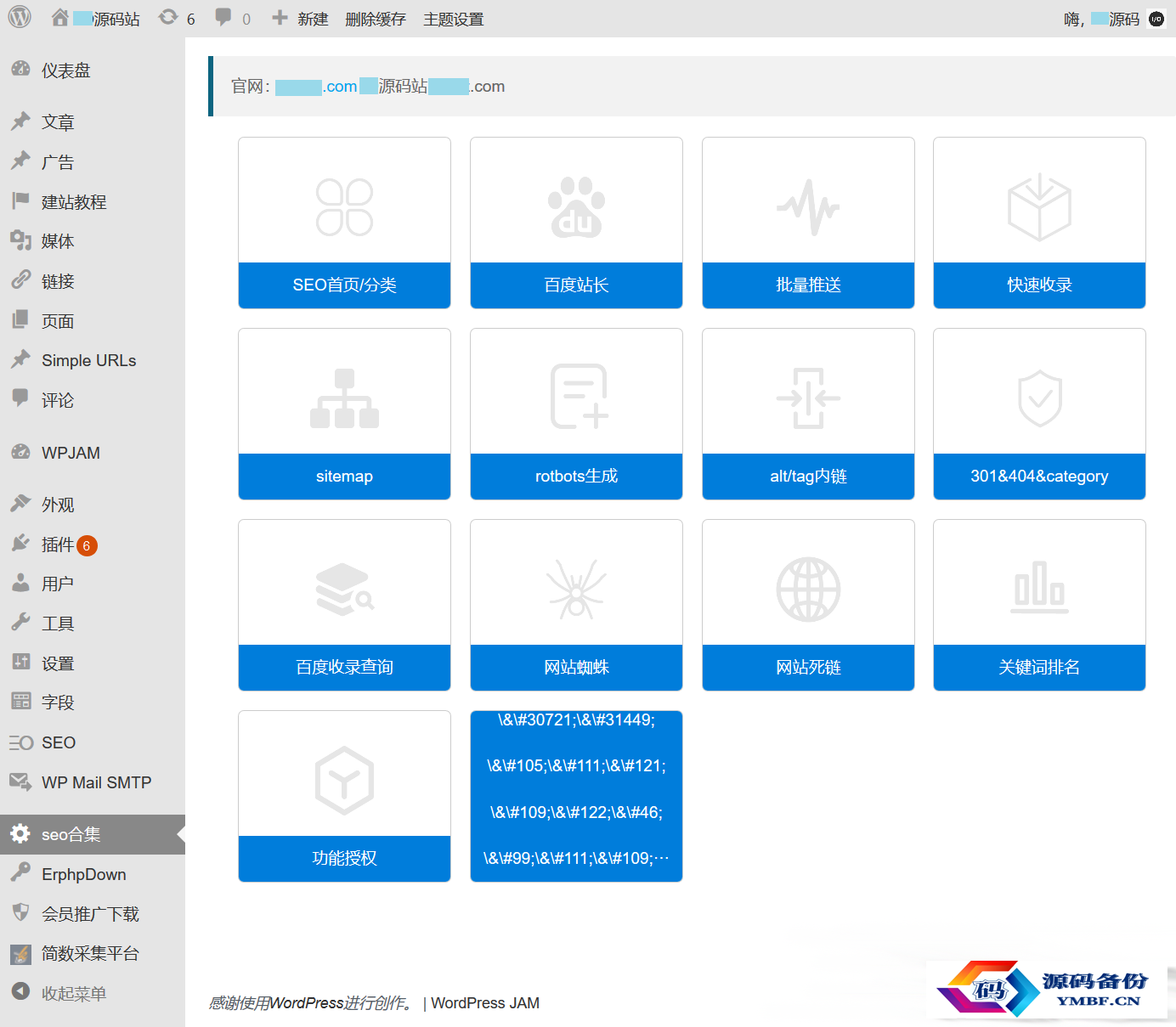Click the chain link icon in sidebar
This screenshot has height=1027, width=1176.
(20, 280)
